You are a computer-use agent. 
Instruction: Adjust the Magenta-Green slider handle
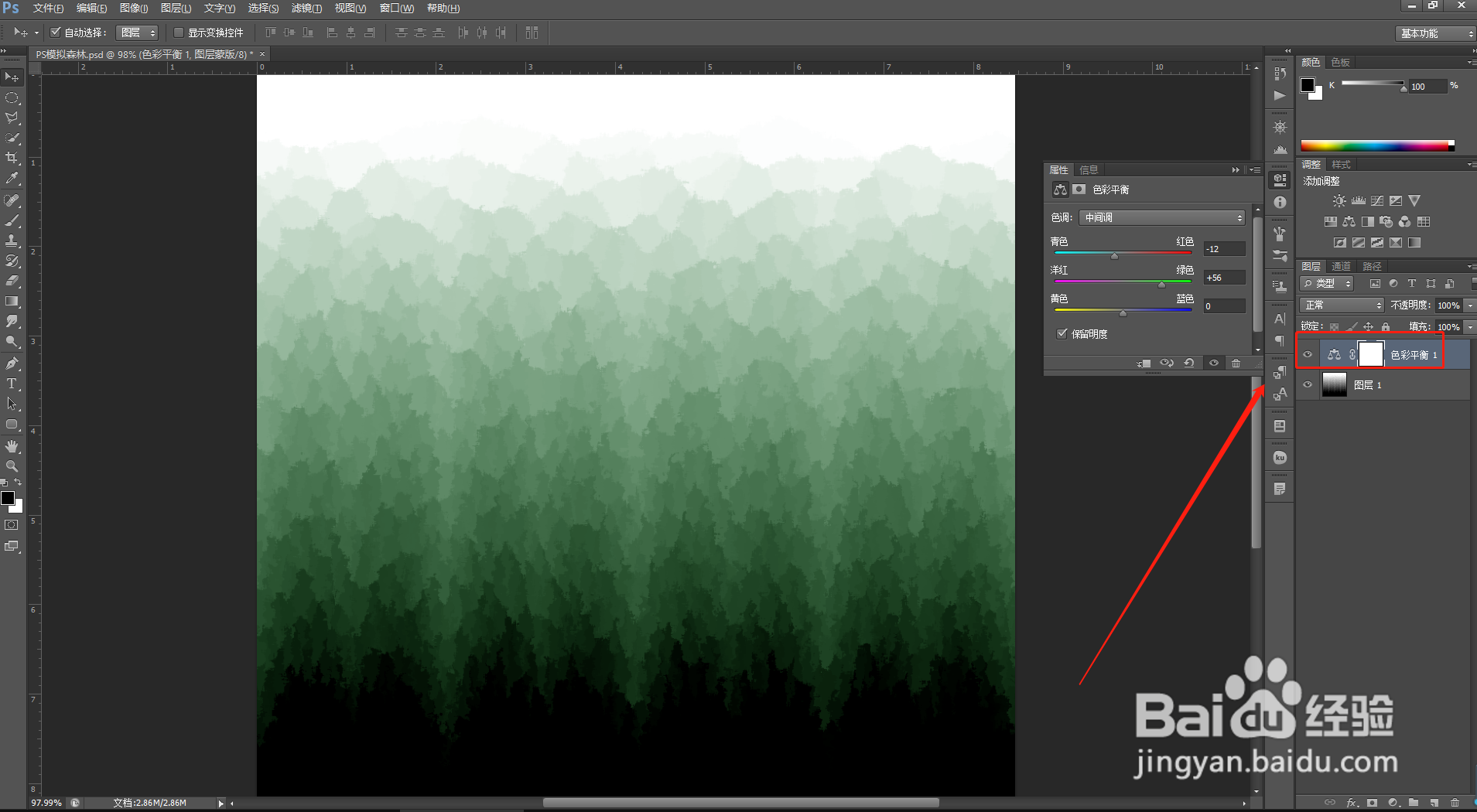click(x=1161, y=285)
